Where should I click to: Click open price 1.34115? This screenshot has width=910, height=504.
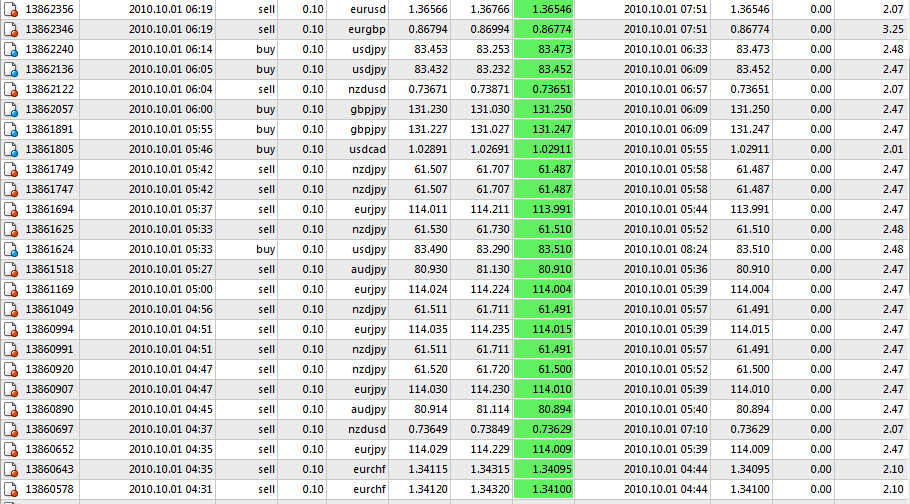pyautogui.click(x=428, y=469)
